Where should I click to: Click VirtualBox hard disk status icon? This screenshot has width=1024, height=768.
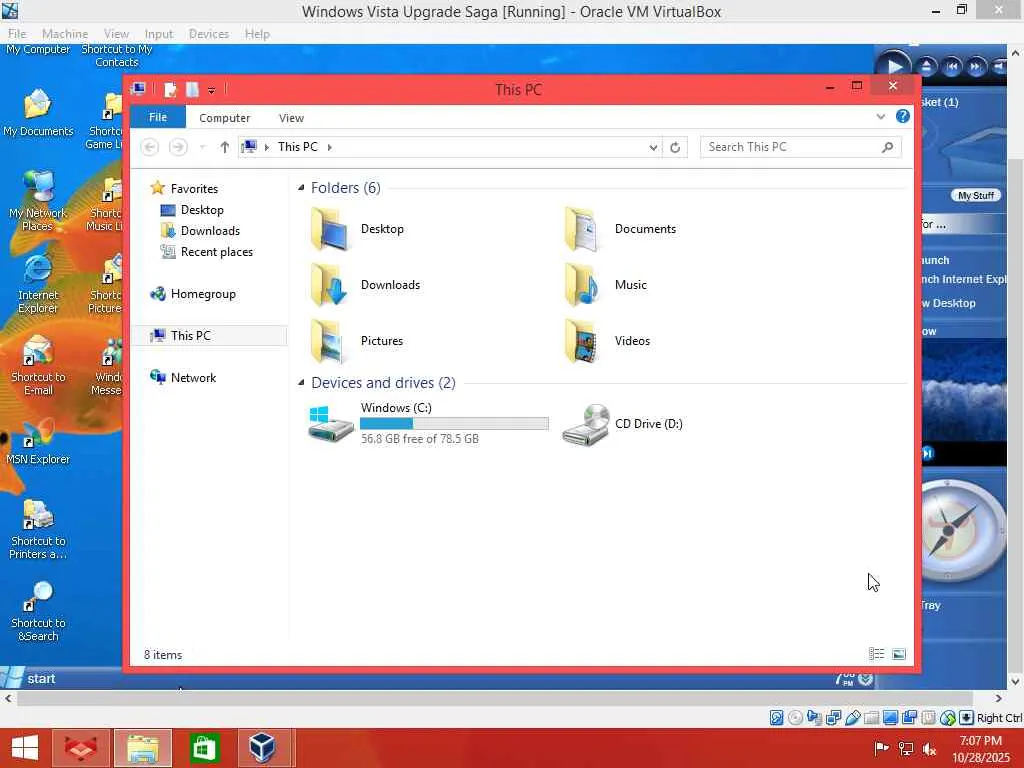coord(776,718)
